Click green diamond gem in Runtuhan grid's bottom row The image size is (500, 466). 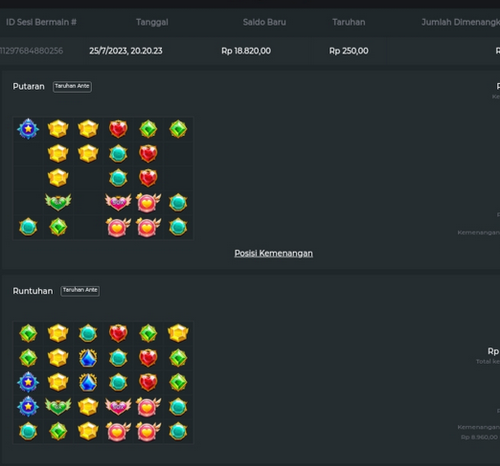pyautogui.click(x=58, y=431)
